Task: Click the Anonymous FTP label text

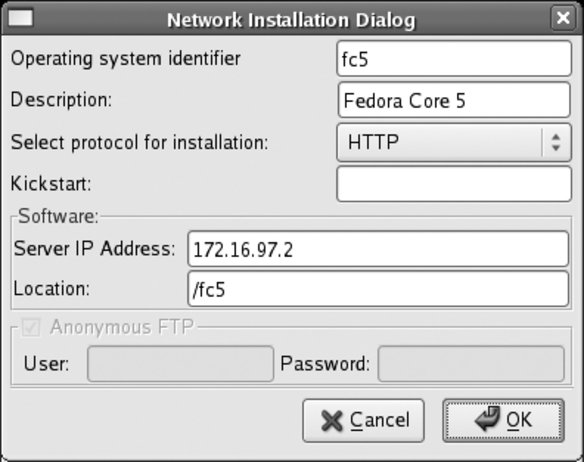Action: [122, 327]
